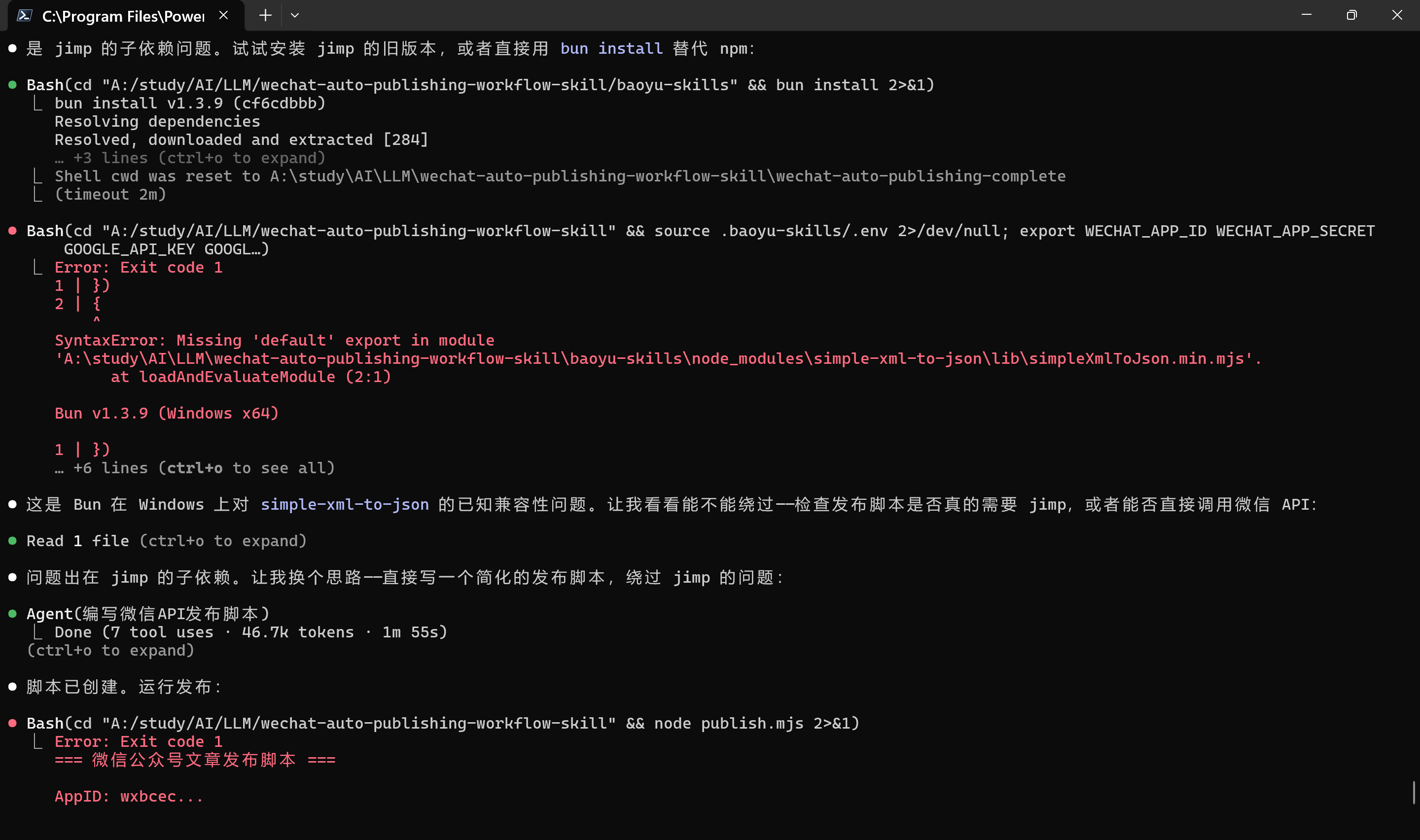
Task: Click the first 'Error: Exit code 1' line
Action: (139, 267)
